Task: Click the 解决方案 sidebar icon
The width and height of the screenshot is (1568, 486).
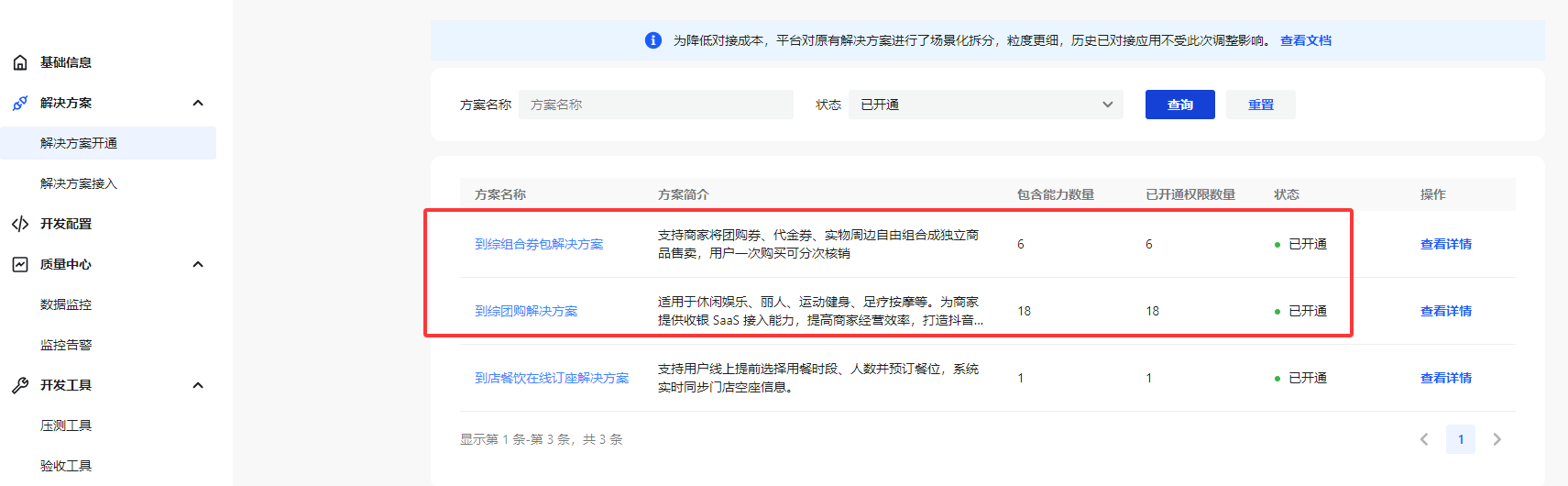Action: (x=20, y=103)
